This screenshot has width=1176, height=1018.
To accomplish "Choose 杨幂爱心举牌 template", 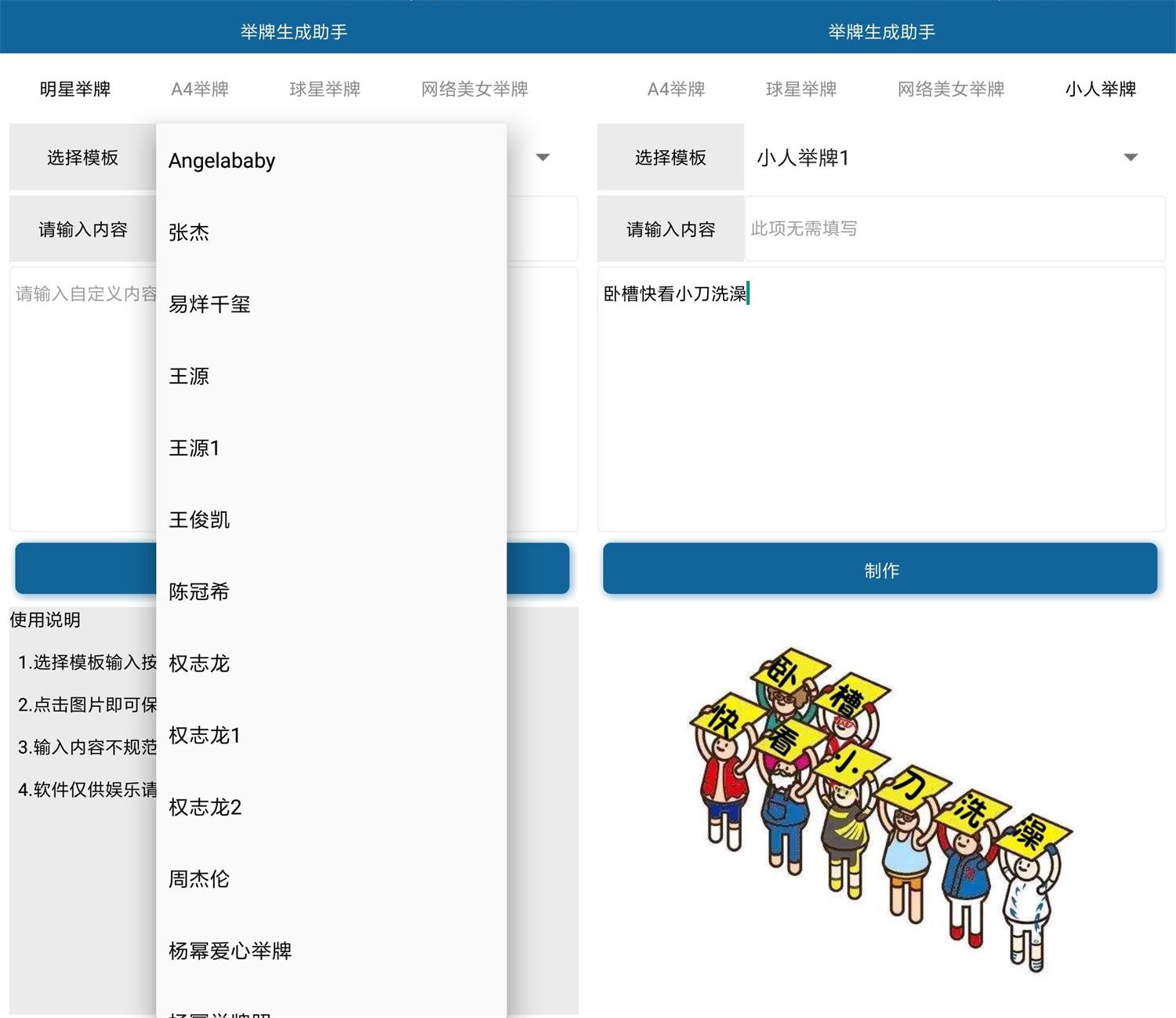I will pyautogui.click(x=229, y=951).
